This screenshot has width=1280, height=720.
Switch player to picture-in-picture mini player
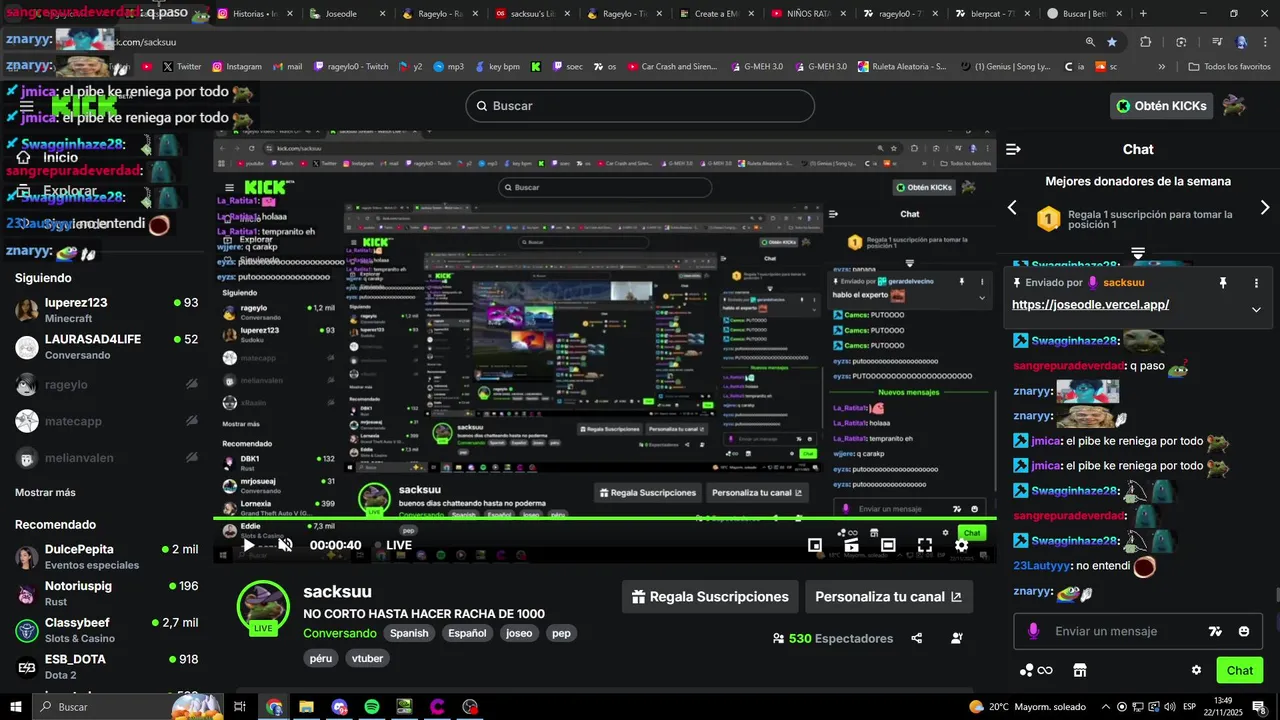(815, 545)
